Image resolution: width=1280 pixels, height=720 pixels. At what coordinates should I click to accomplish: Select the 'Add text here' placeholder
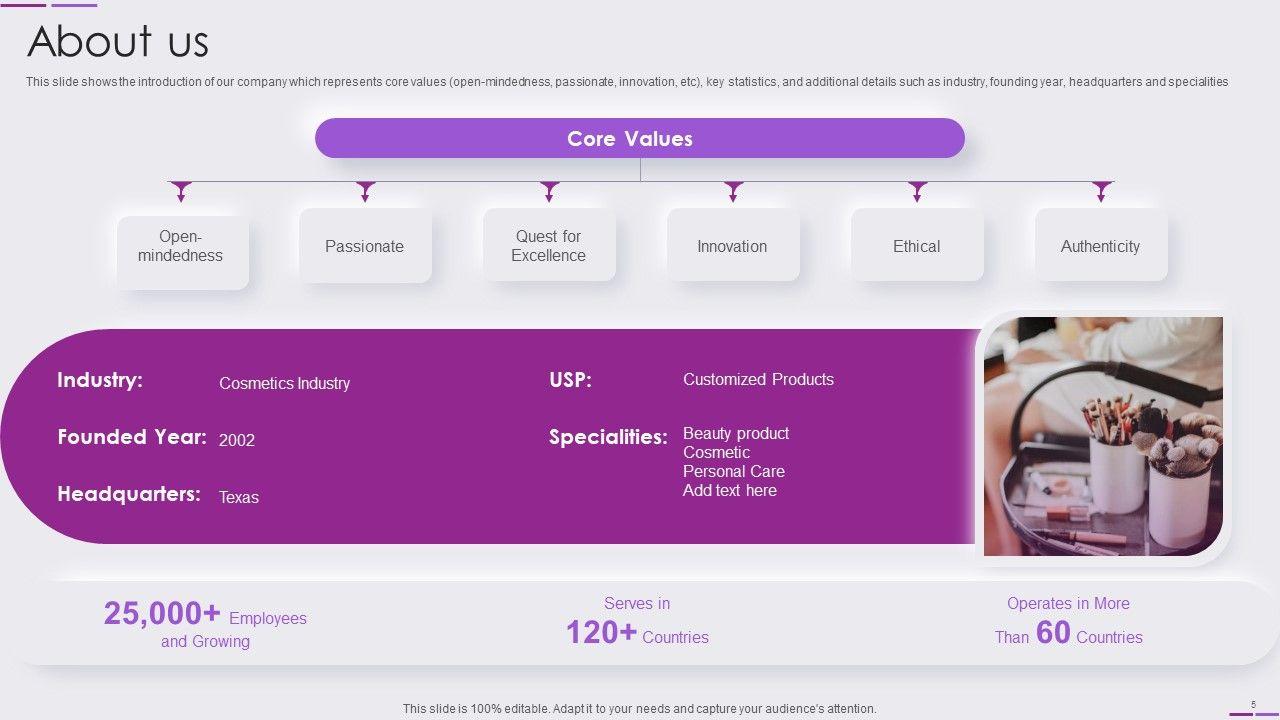730,490
